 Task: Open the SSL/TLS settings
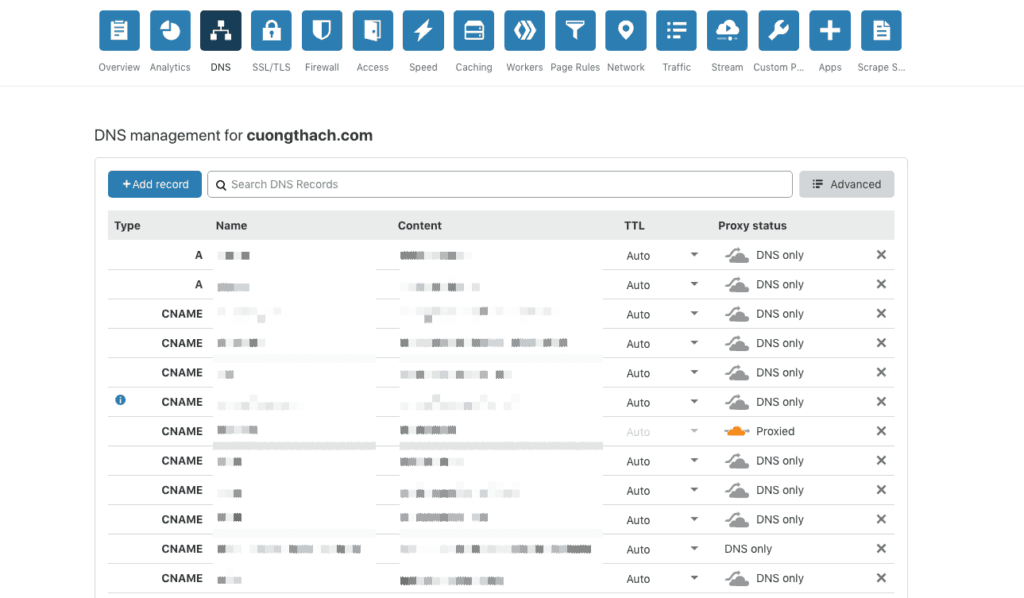tap(270, 30)
